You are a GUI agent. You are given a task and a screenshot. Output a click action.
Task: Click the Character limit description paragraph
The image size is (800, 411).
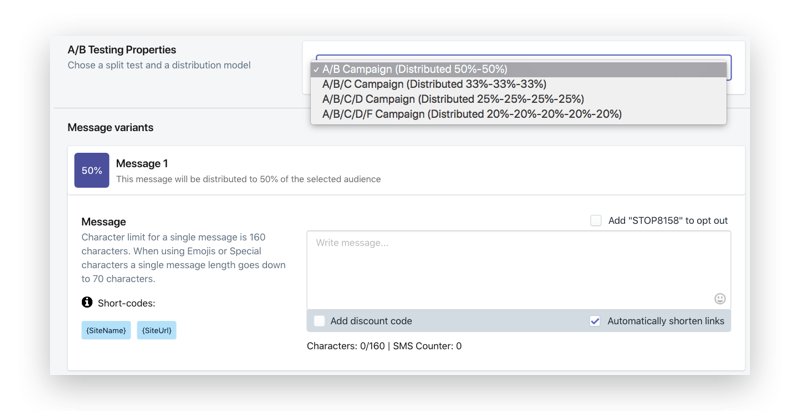184,258
